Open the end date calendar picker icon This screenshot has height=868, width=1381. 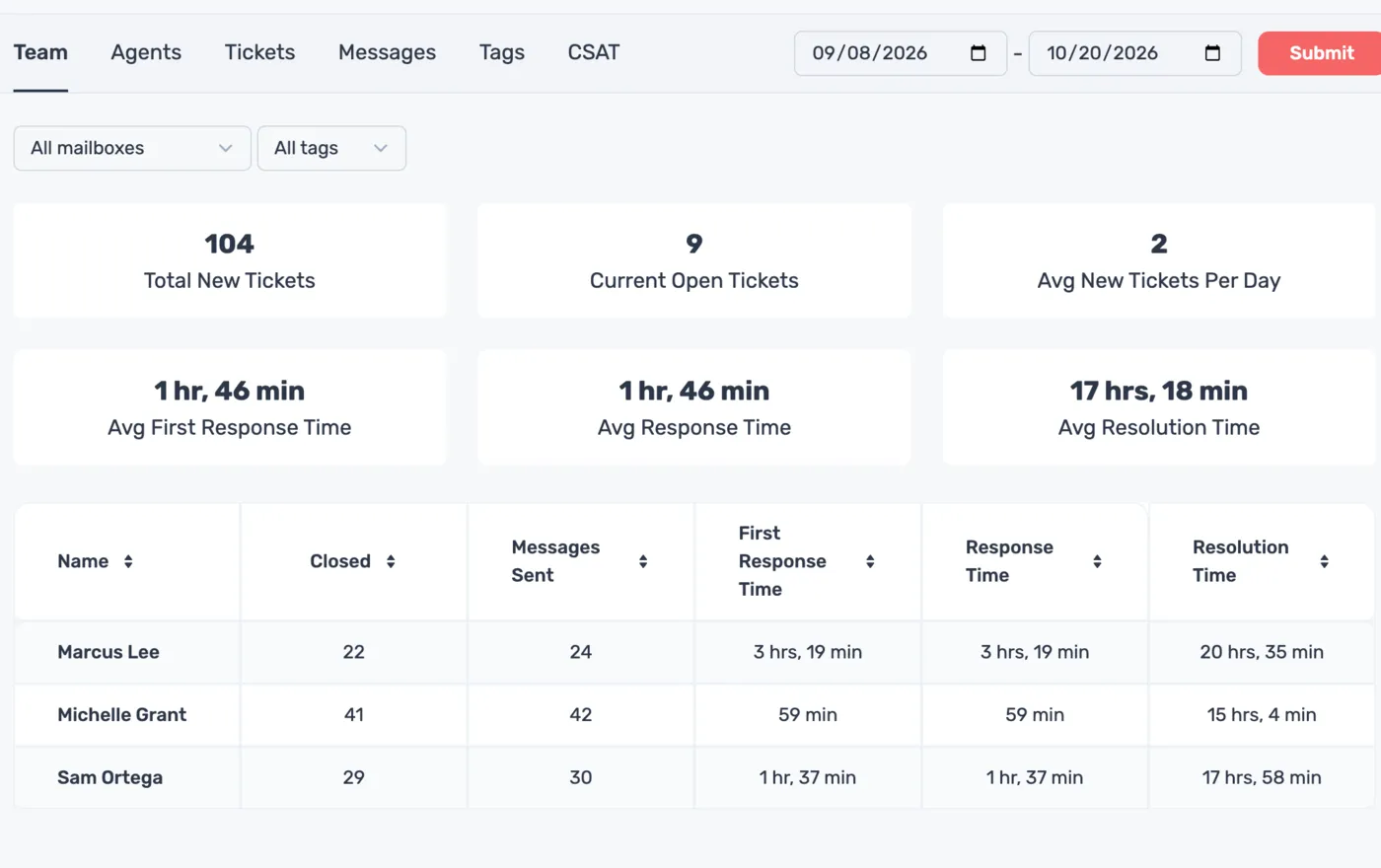click(1212, 53)
